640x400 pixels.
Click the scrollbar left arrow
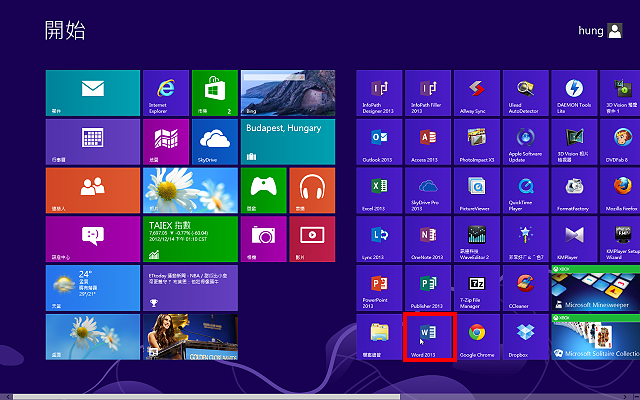pyautogui.click(x=7, y=397)
